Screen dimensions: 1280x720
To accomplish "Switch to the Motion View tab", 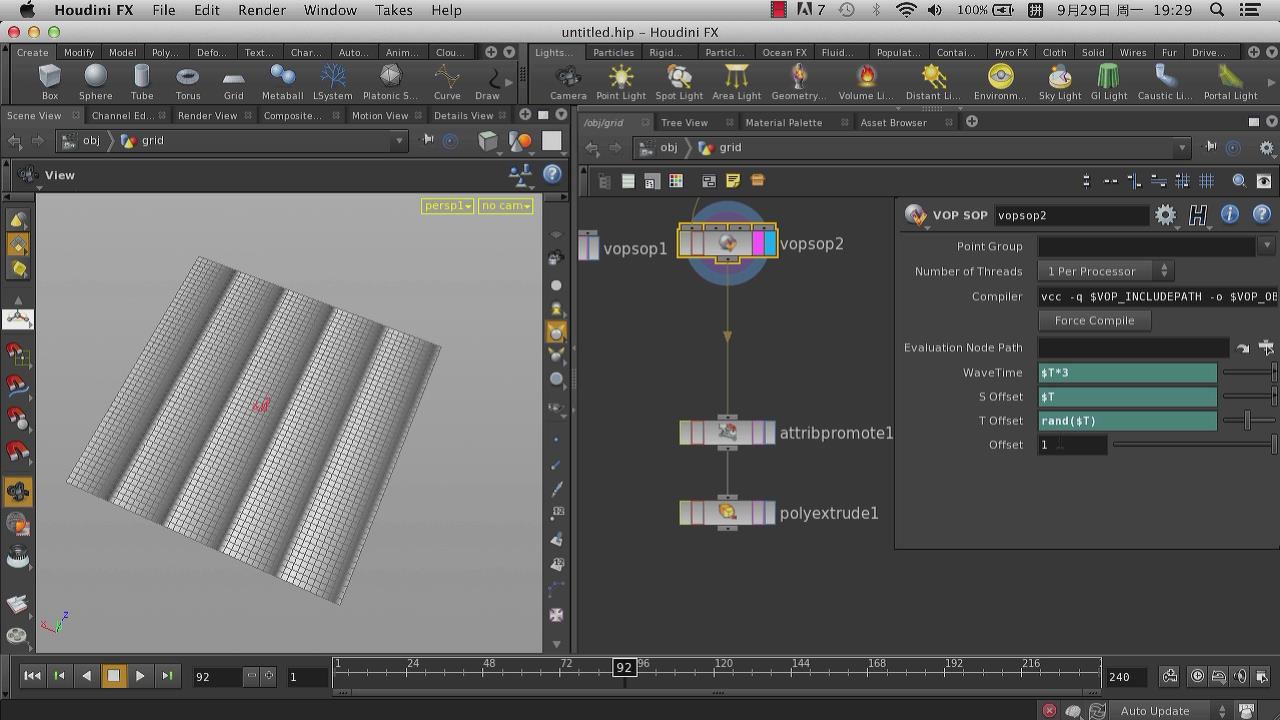I will 380,115.
